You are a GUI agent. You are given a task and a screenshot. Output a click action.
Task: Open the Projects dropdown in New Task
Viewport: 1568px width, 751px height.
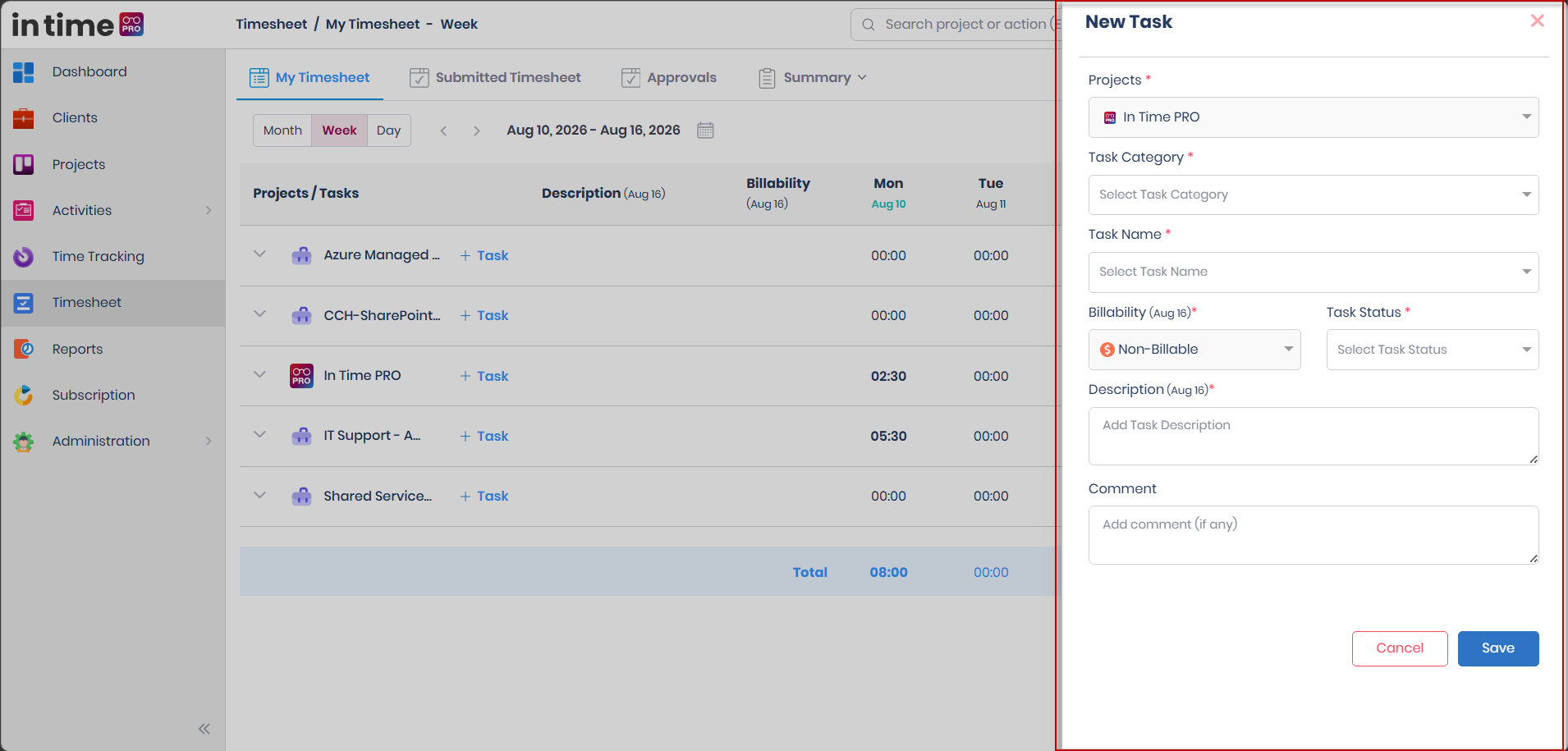coord(1314,117)
